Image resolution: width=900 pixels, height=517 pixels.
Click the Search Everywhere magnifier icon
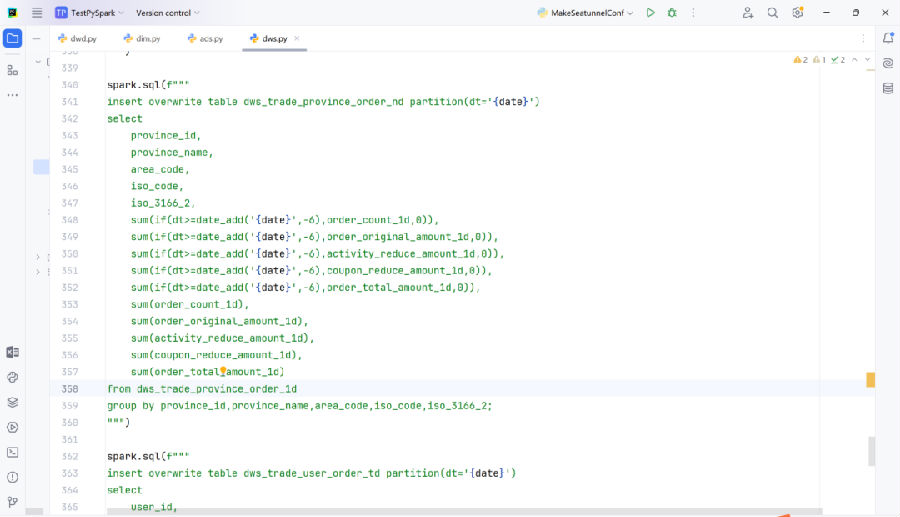tap(773, 13)
